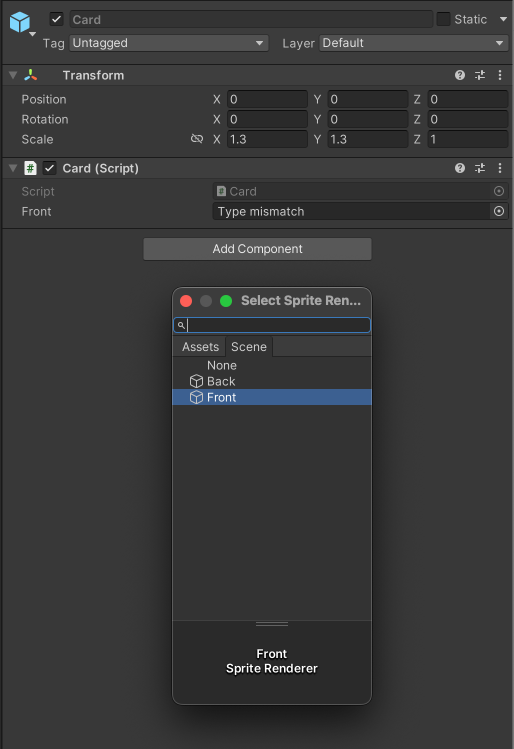Open Transform component three-dot menu
Image resolution: width=514 pixels, height=749 pixels.
(500, 75)
